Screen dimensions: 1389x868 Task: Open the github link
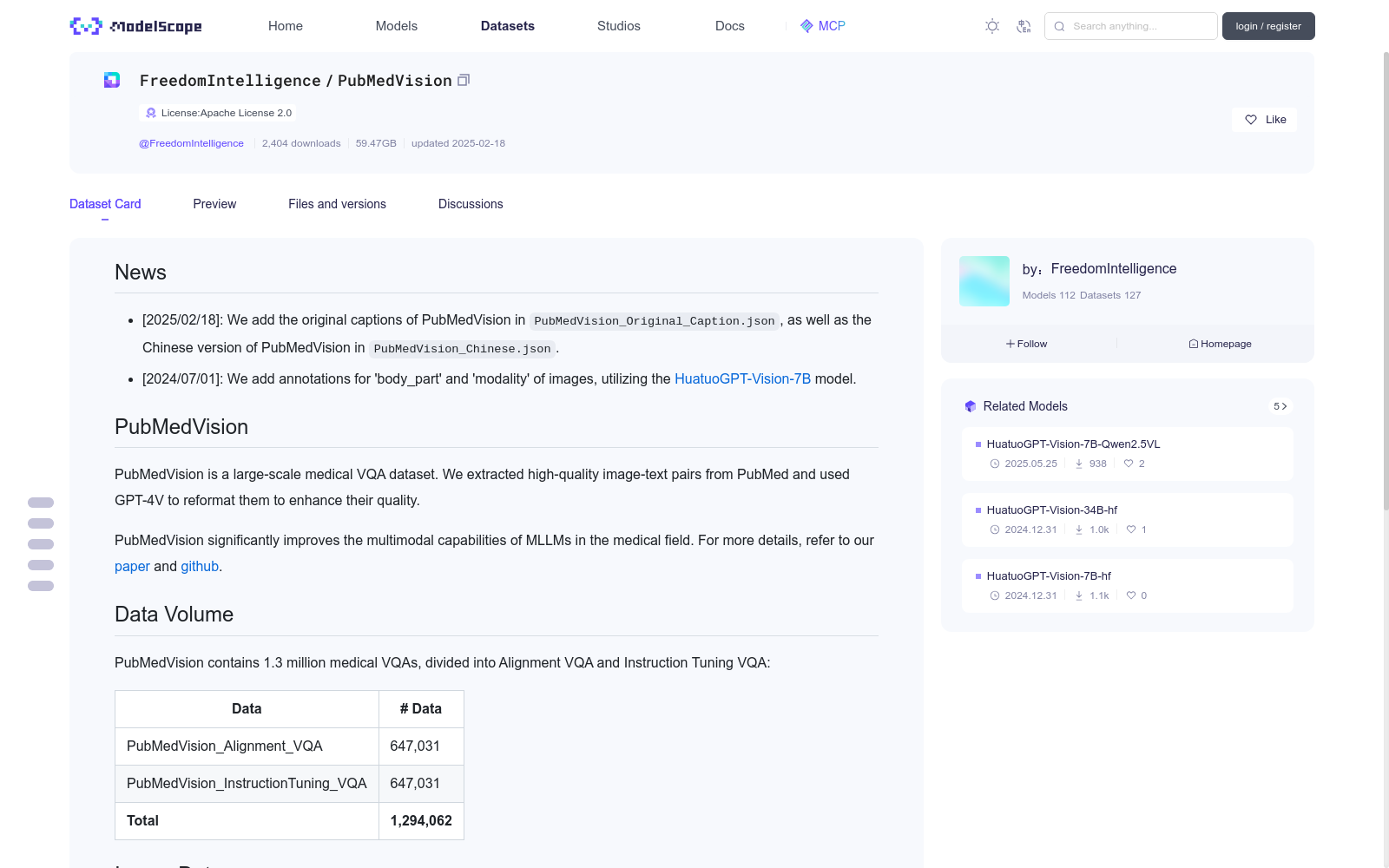tap(200, 566)
